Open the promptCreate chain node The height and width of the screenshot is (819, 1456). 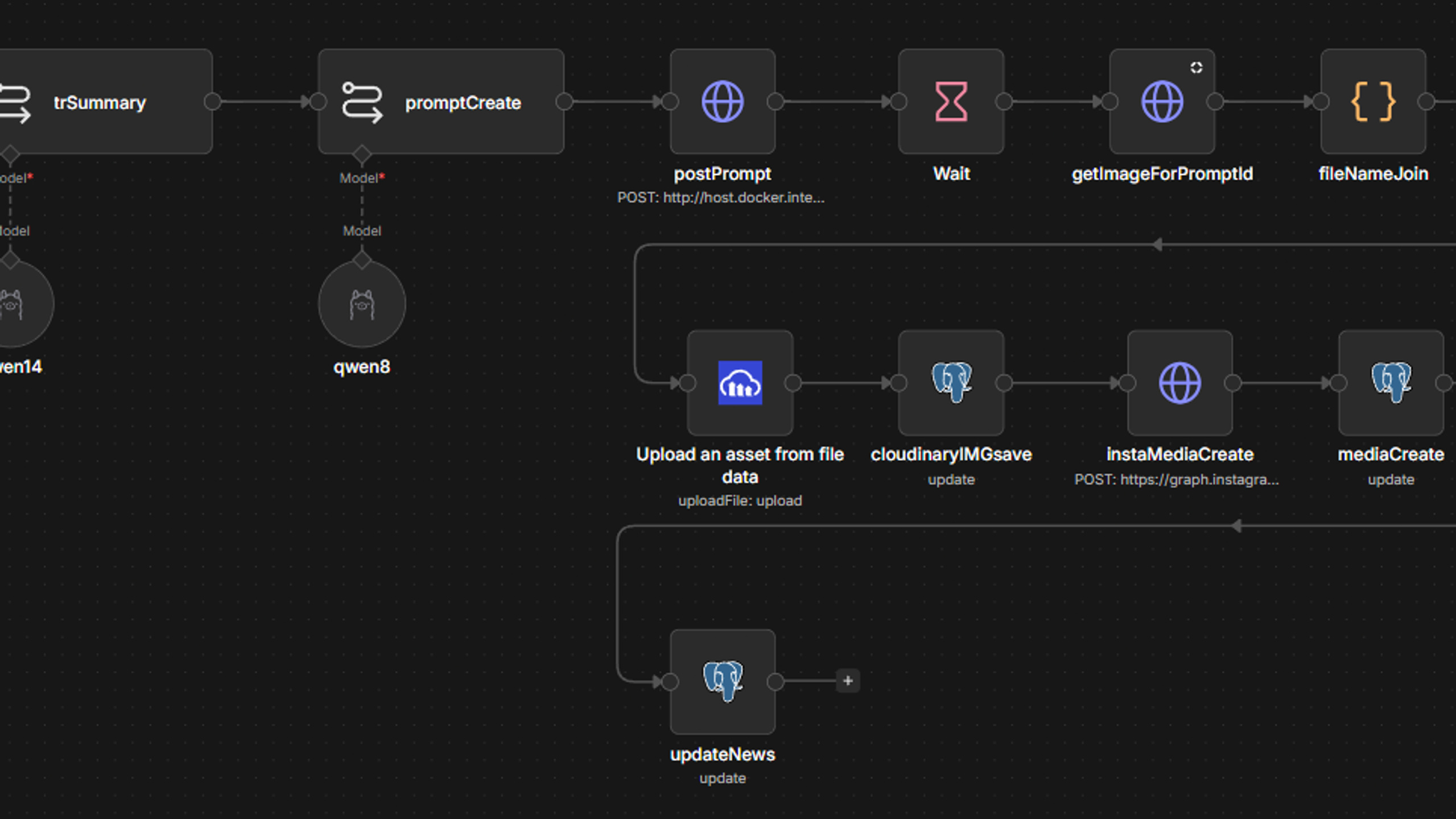[441, 102]
